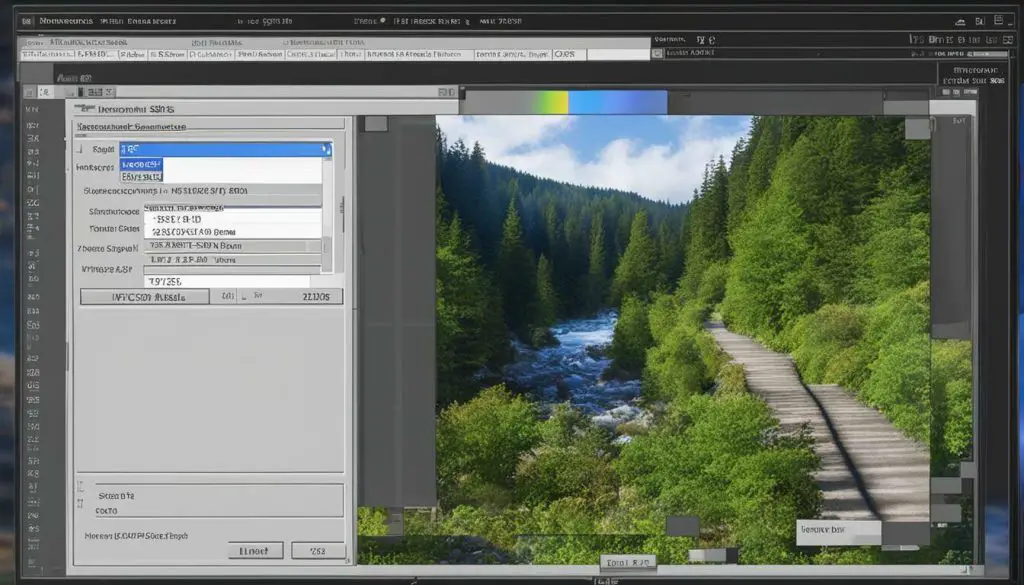Click the white label box overlapping the photo's bottom-right
The width and height of the screenshot is (1024, 585).
coord(839,531)
